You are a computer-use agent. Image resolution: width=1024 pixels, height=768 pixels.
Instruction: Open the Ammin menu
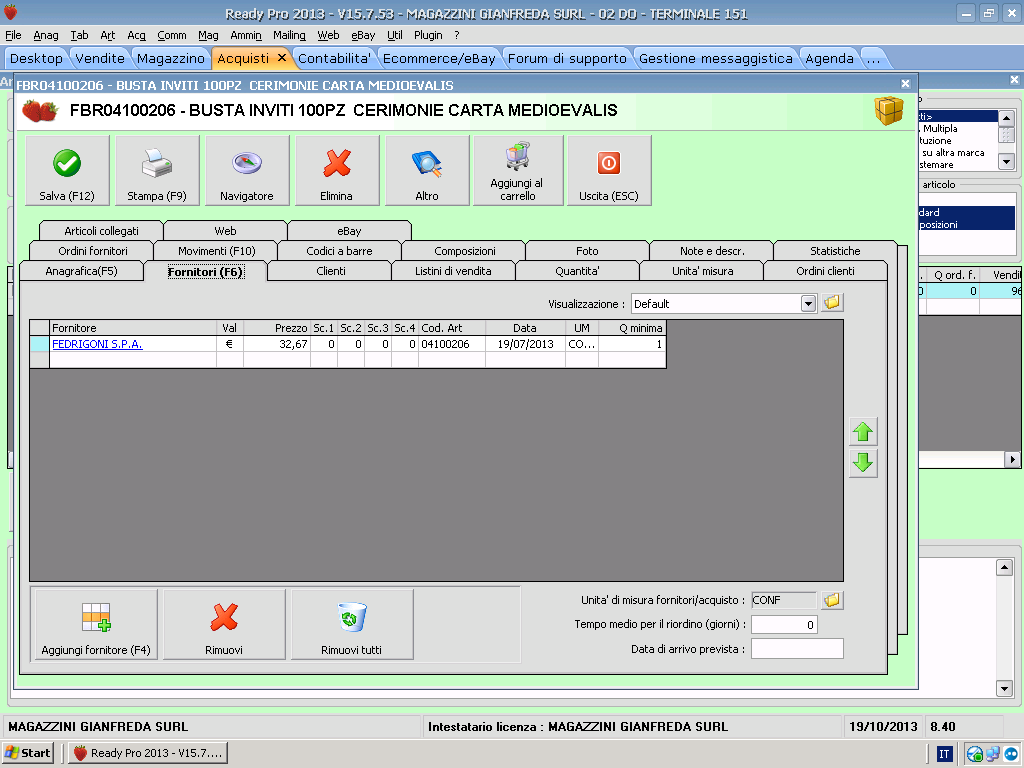click(x=246, y=35)
